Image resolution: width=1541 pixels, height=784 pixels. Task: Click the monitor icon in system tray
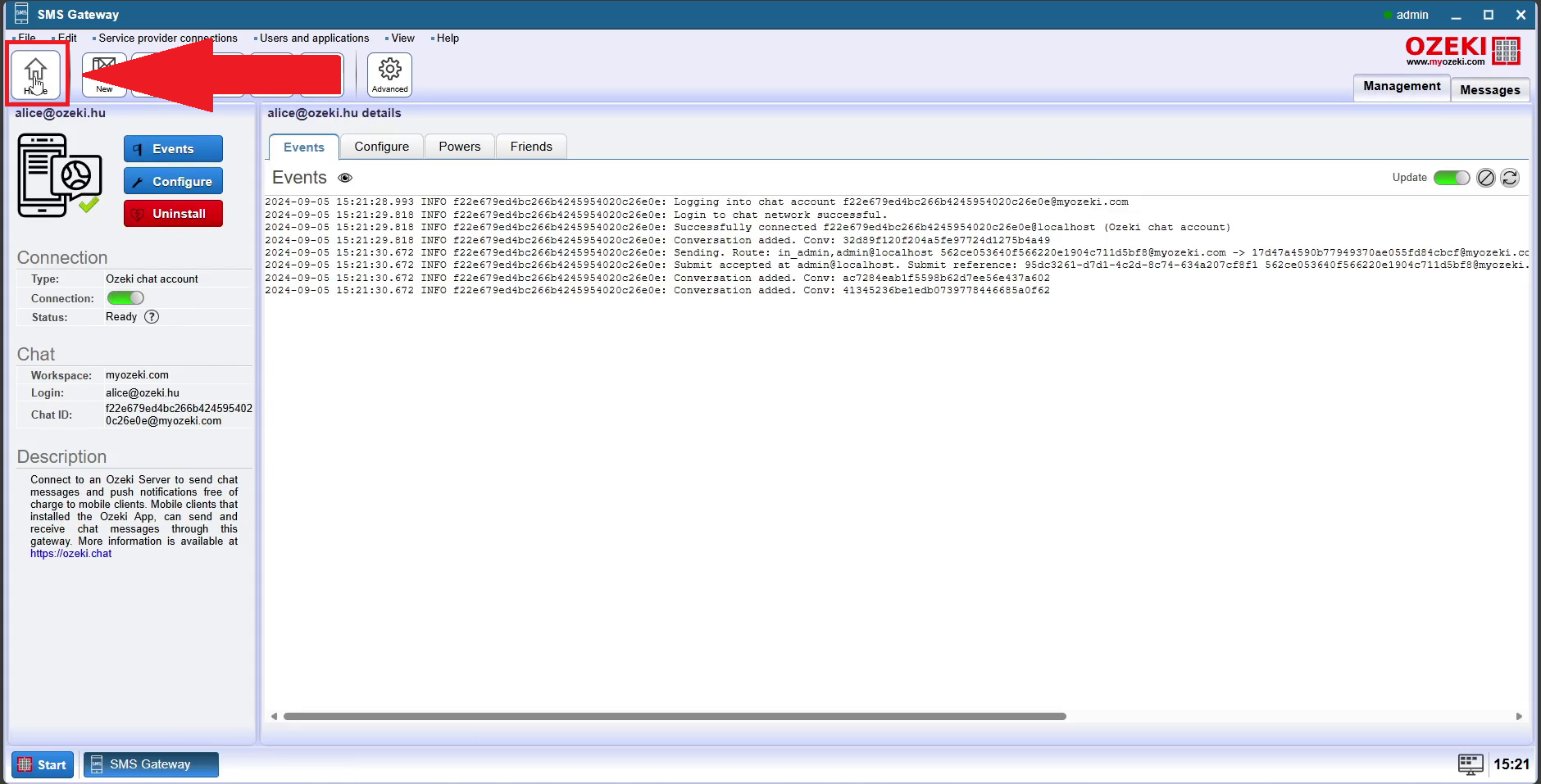(x=1471, y=764)
